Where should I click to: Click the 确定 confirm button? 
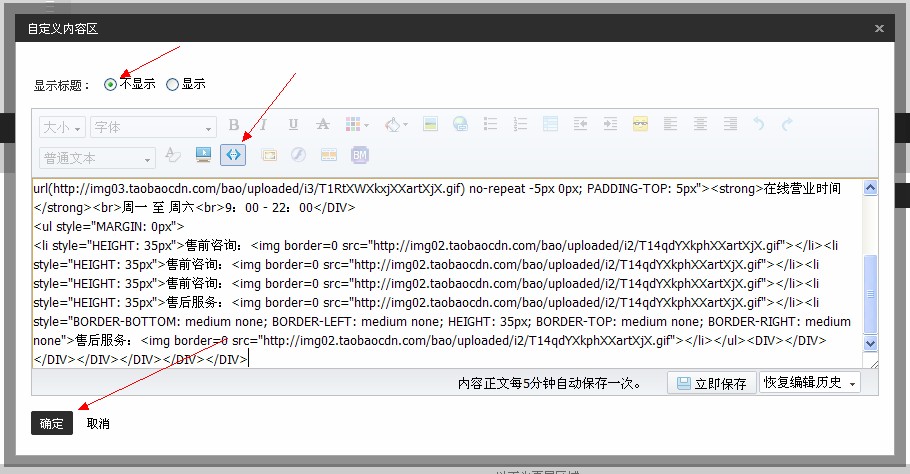(x=52, y=424)
